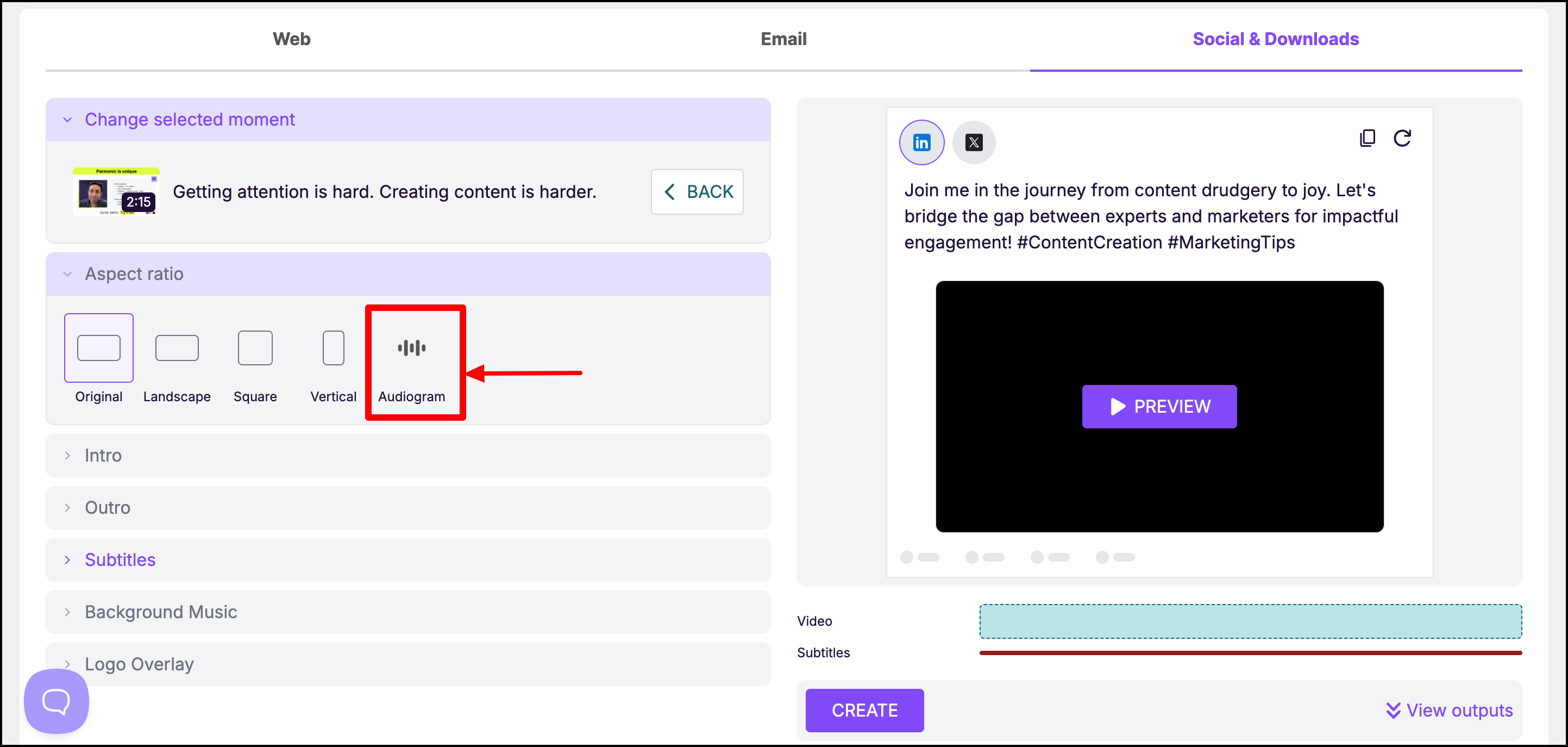Select the Landscape aspect ratio option

click(177, 348)
